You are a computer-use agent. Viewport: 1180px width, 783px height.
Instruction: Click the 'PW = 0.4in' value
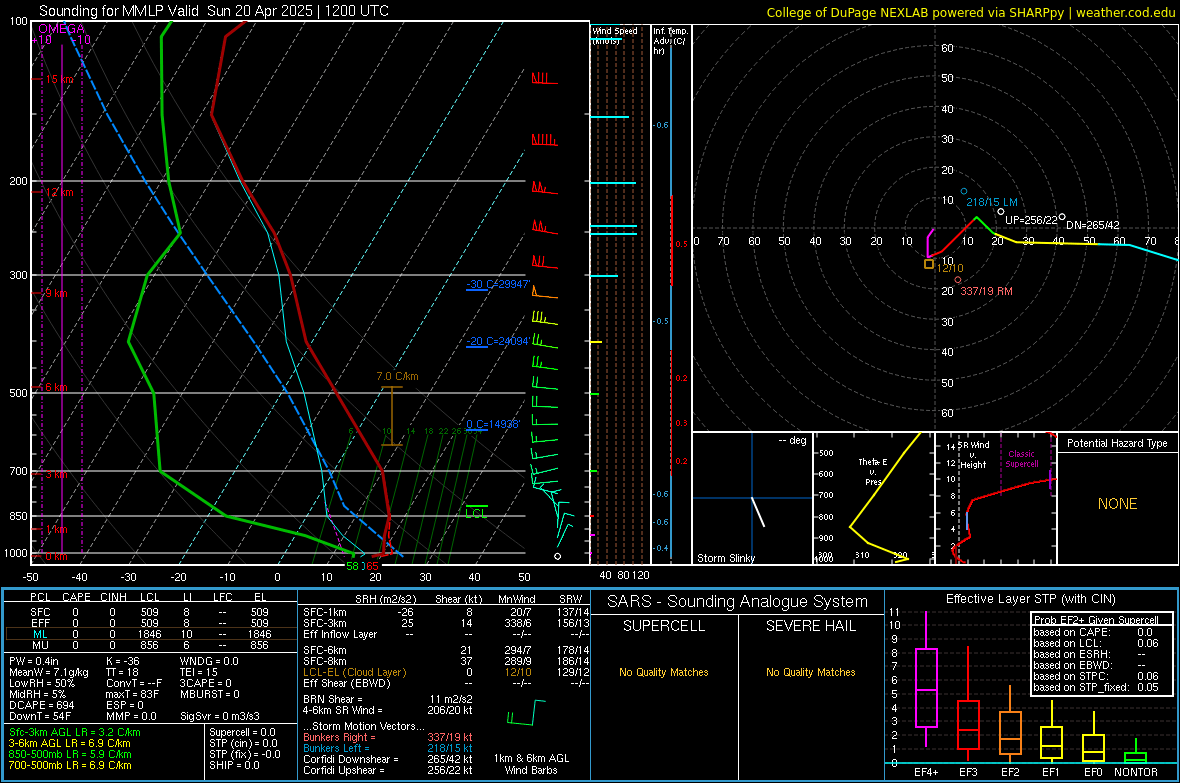34,661
